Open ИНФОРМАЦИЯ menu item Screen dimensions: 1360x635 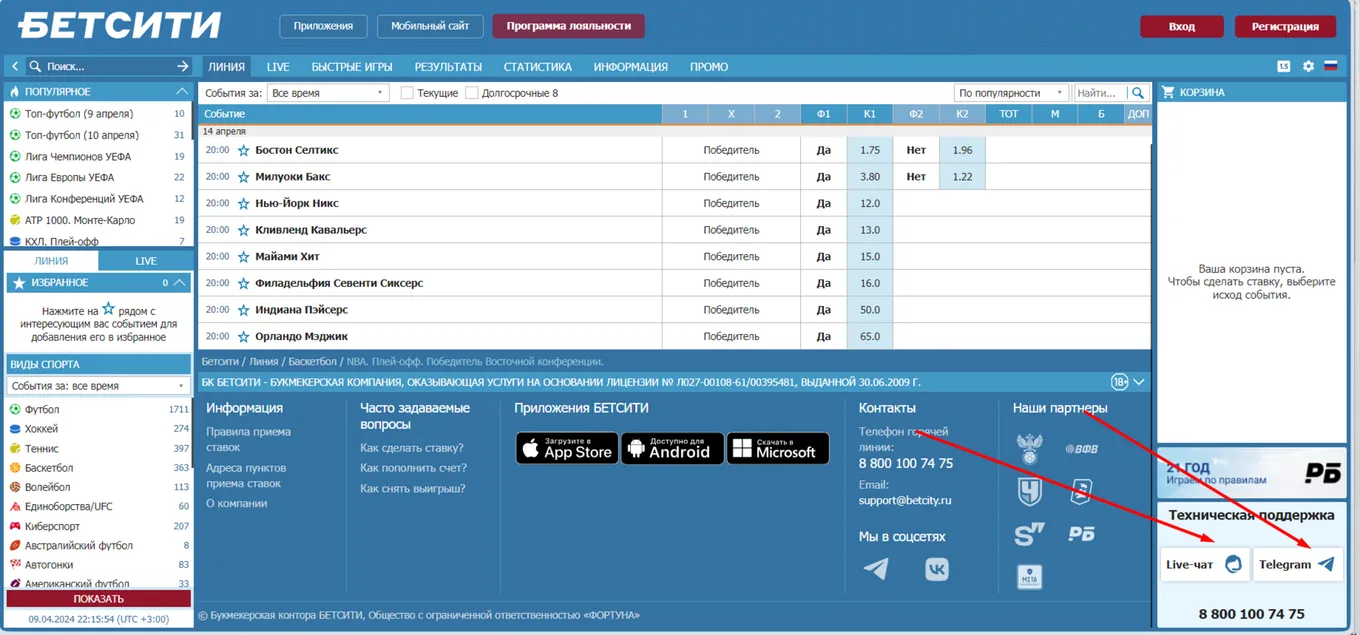click(630, 67)
